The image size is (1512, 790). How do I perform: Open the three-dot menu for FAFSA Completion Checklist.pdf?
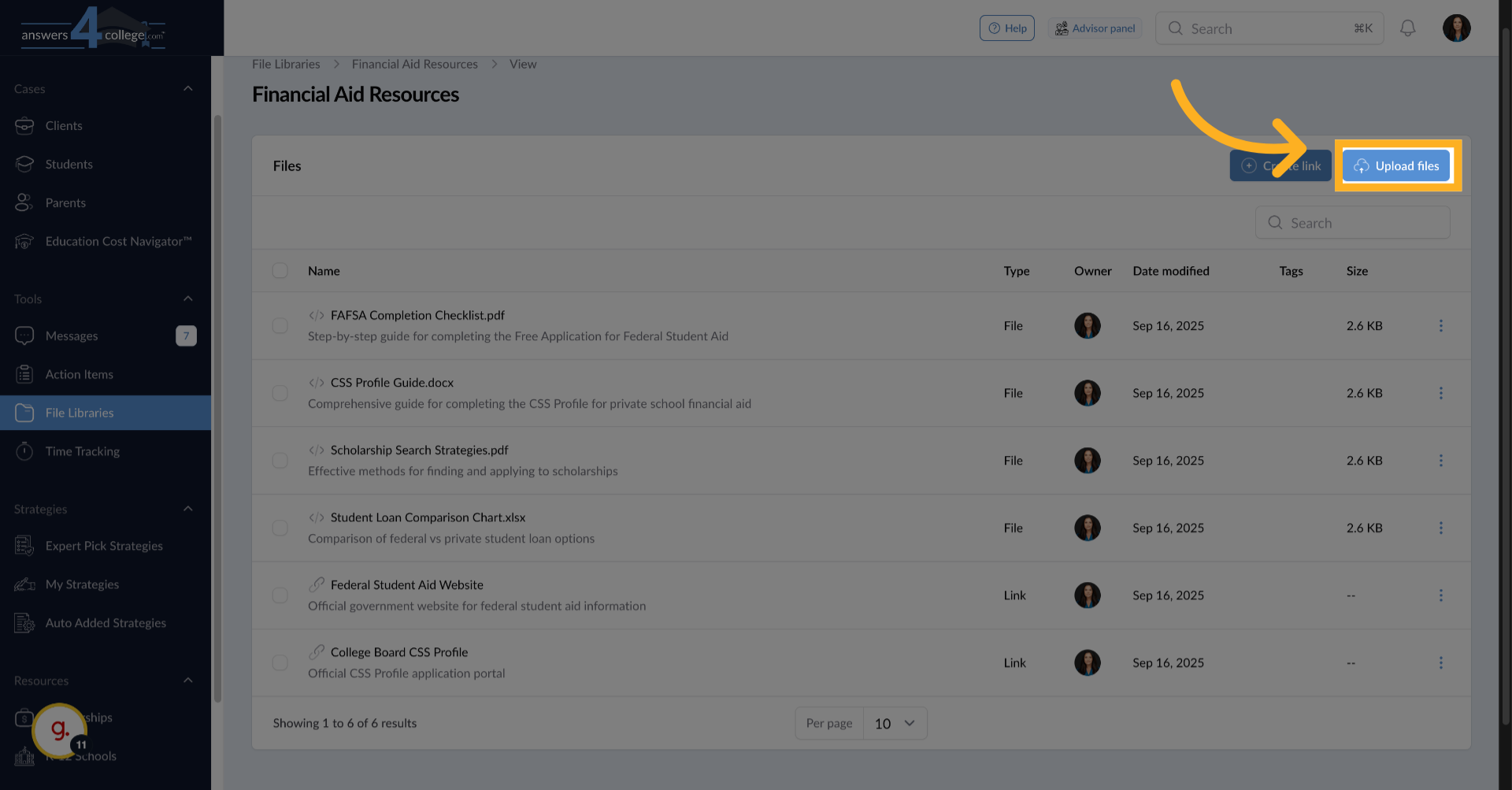[1442, 325]
